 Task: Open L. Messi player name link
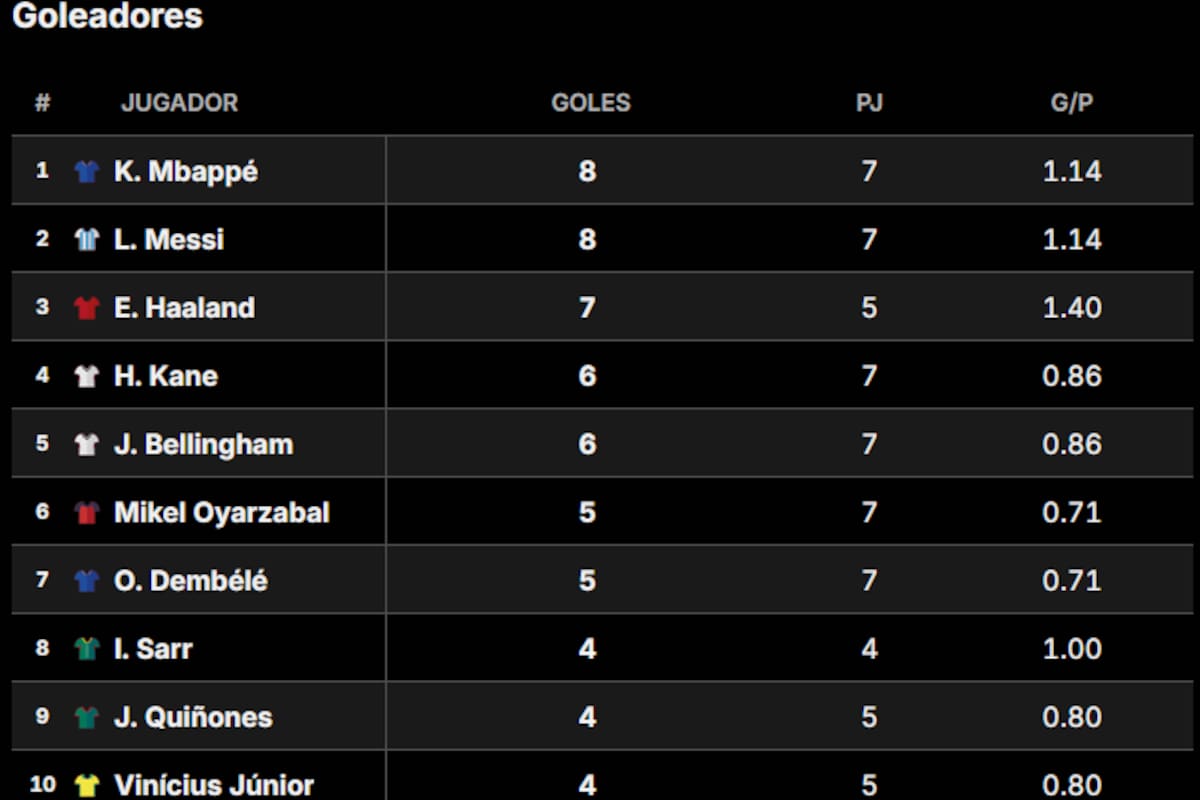tap(169, 240)
